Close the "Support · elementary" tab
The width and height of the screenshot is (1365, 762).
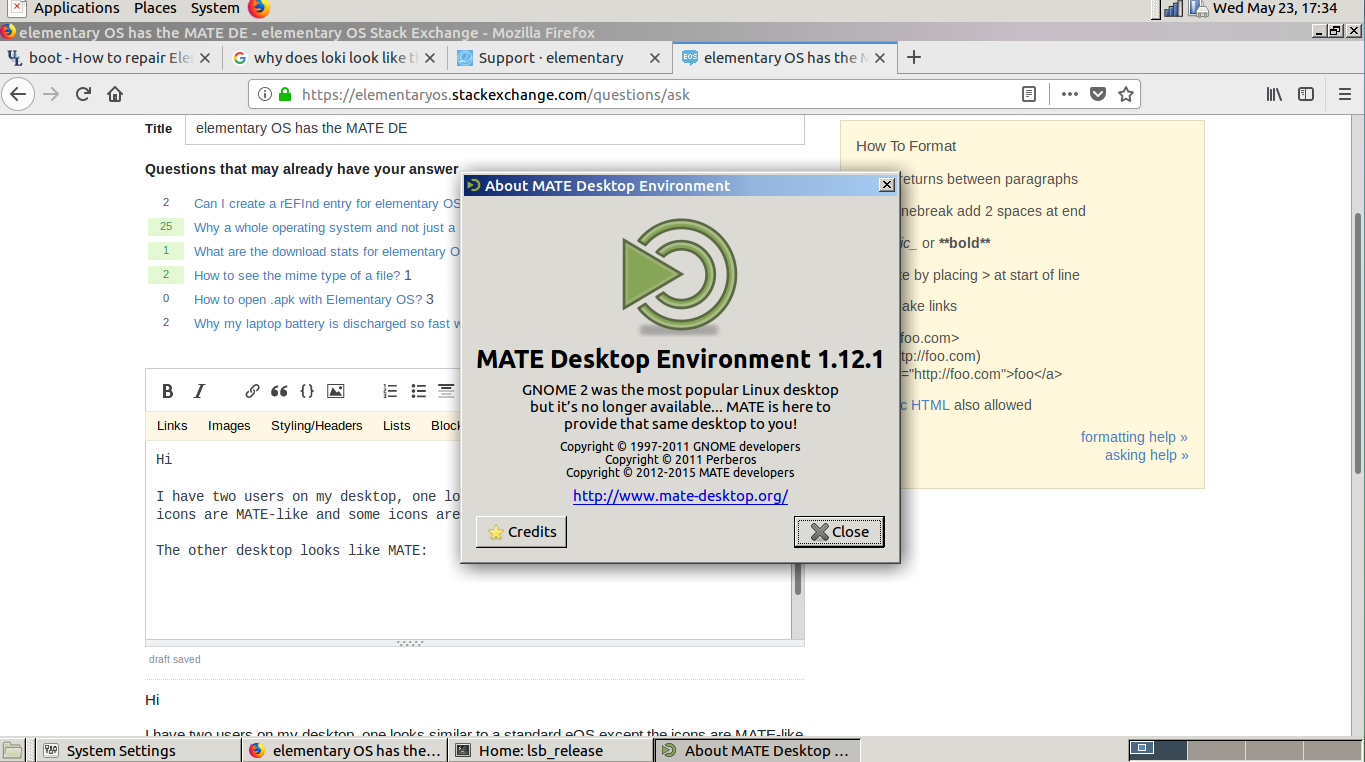655,58
